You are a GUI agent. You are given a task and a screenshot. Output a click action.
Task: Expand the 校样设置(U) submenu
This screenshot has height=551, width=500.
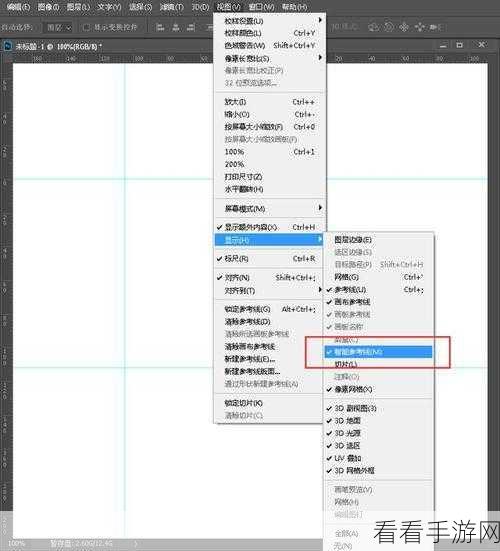(268, 21)
